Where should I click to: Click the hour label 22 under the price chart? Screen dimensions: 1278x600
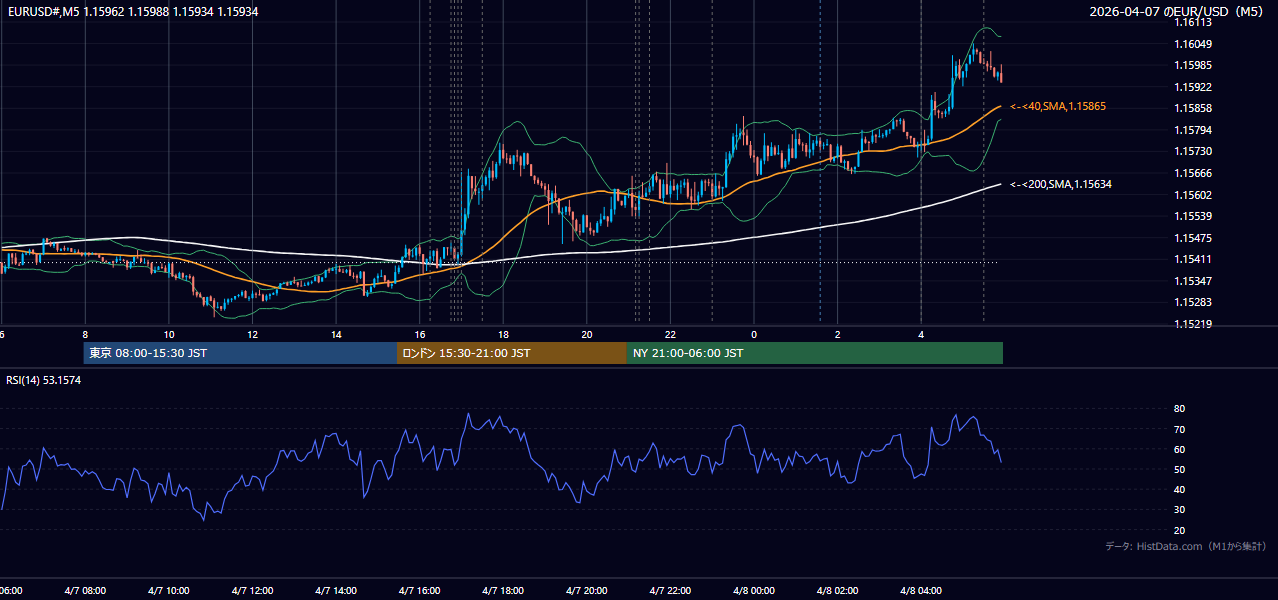pos(670,334)
